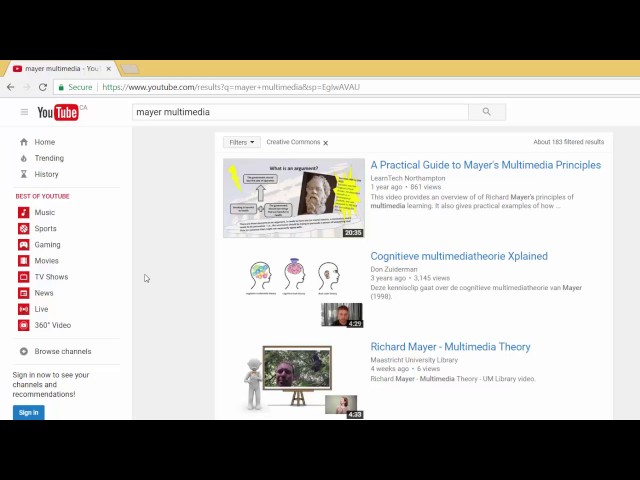Click the magnifier search button

pos(487,112)
